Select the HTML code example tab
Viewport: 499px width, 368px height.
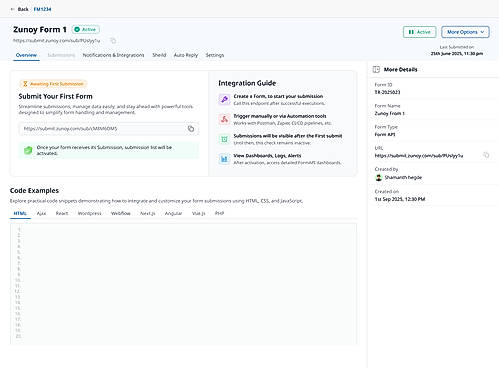point(20,213)
